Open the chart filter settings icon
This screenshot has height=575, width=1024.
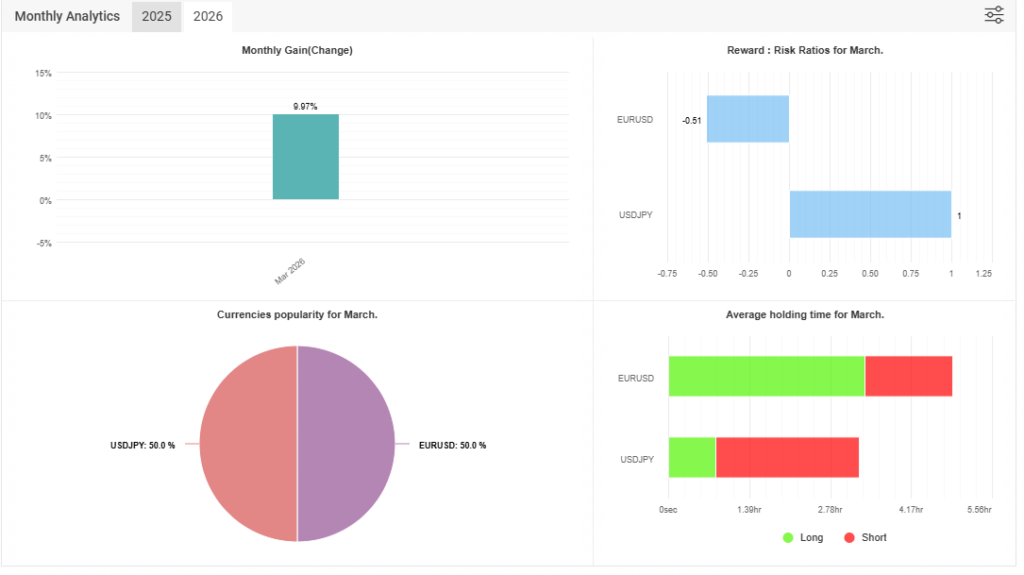click(x=993, y=15)
